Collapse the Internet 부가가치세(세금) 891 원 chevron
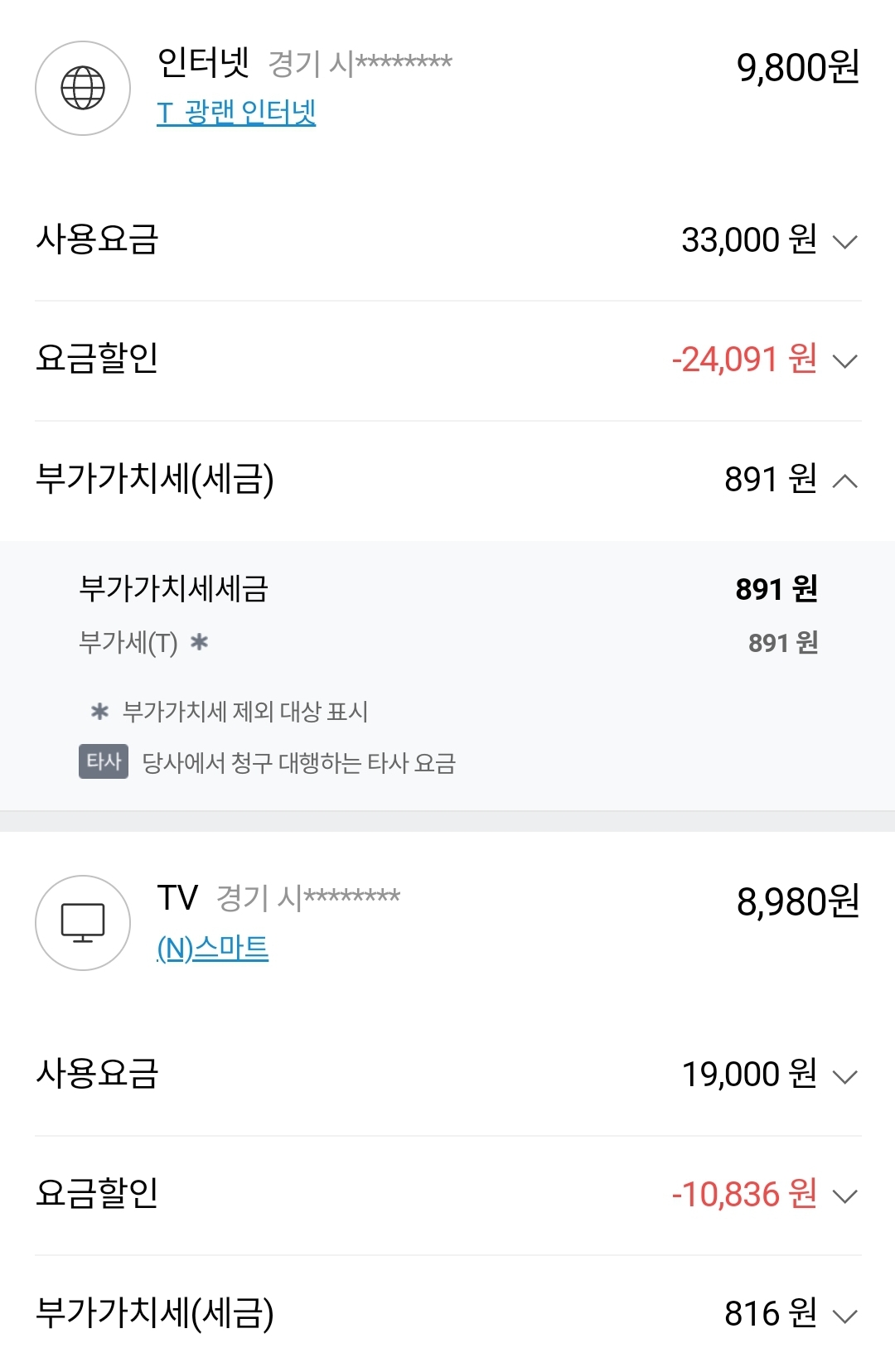 pos(844,481)
